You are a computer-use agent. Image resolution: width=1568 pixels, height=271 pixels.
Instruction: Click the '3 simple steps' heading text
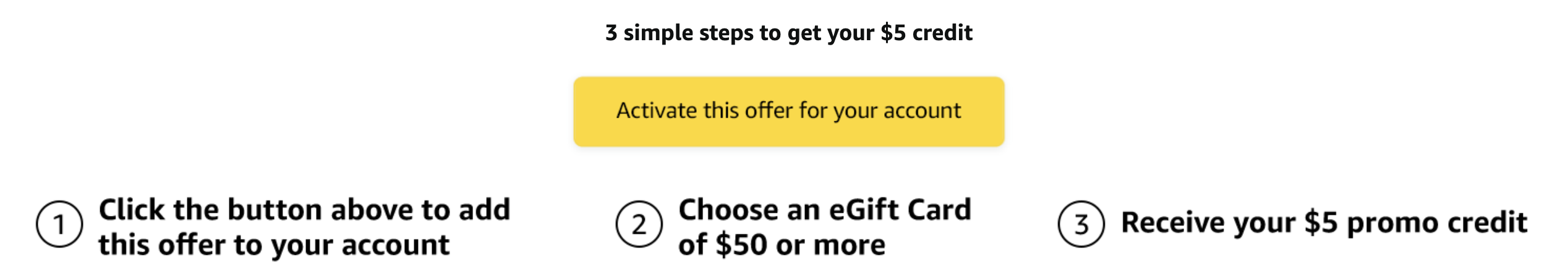(788, 32)
